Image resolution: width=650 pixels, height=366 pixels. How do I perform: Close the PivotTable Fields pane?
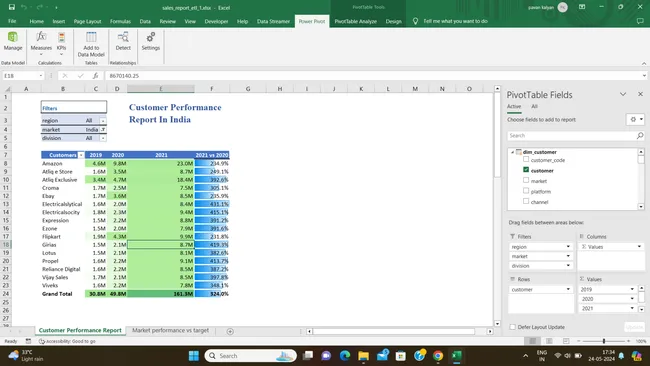pyautogui.click(x=640, y=94)
